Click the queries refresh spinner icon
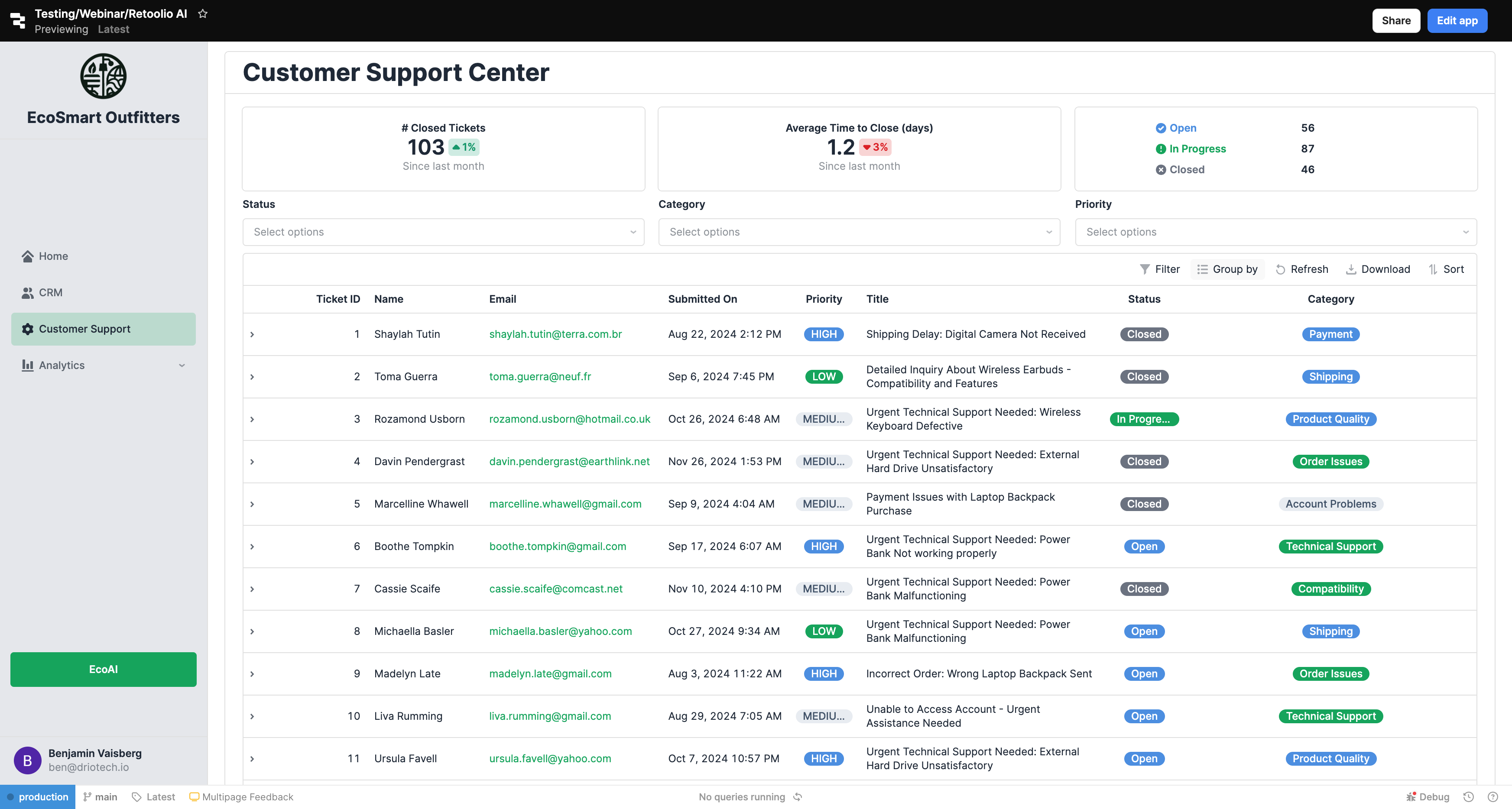This screenshot has height=809, width=1512. pyautogui.click(x=798, y=797)
